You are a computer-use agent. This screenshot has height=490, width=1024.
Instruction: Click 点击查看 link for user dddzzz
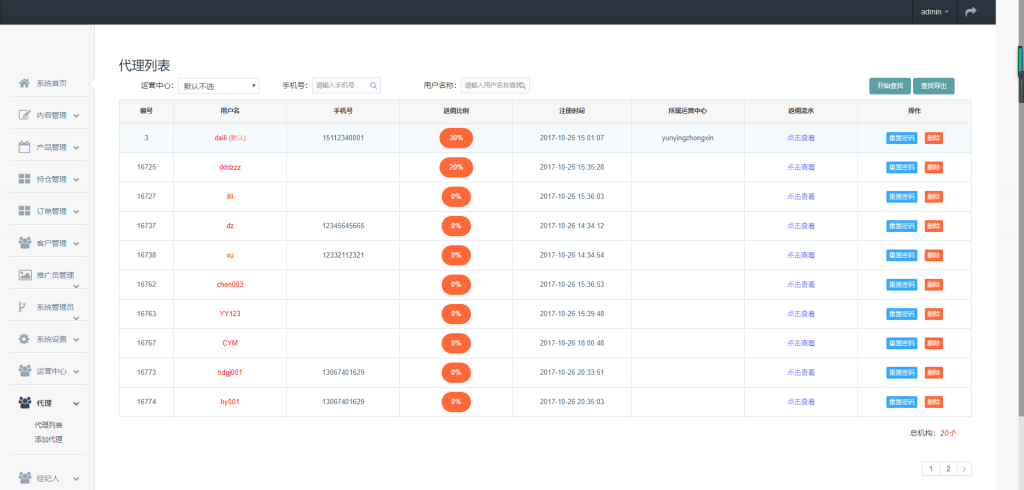point(800,167)
